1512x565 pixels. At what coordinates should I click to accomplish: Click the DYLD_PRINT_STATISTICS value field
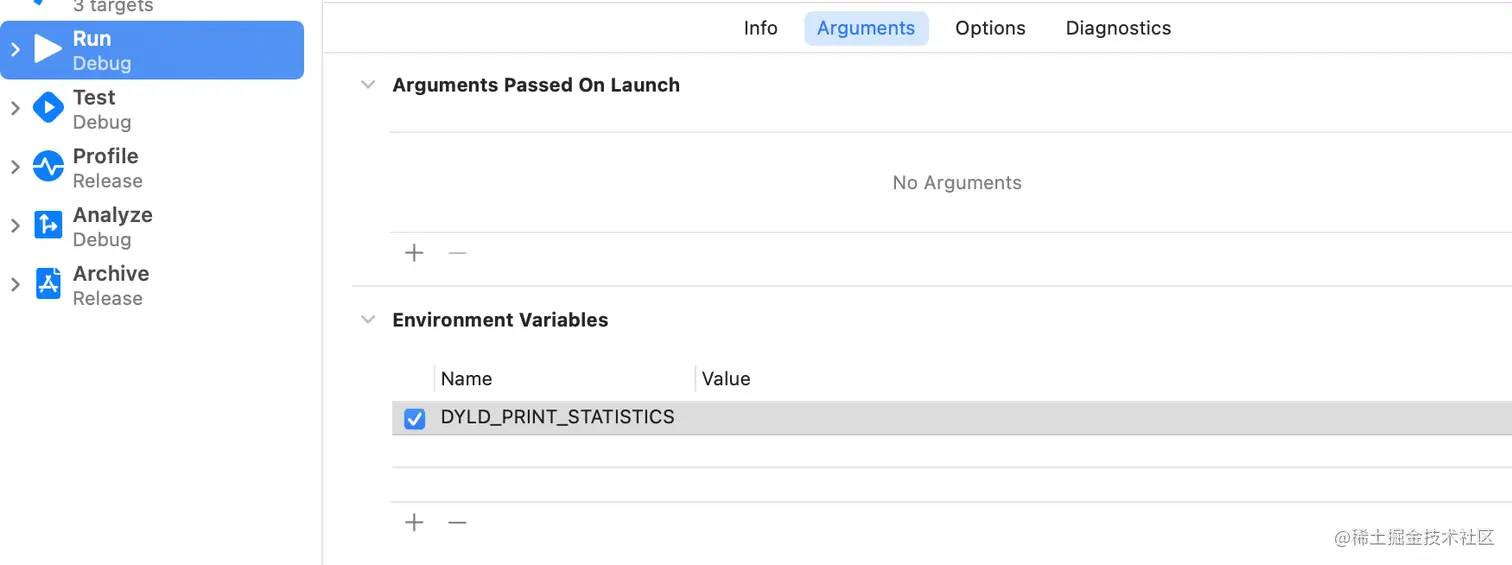point(1000,418)
